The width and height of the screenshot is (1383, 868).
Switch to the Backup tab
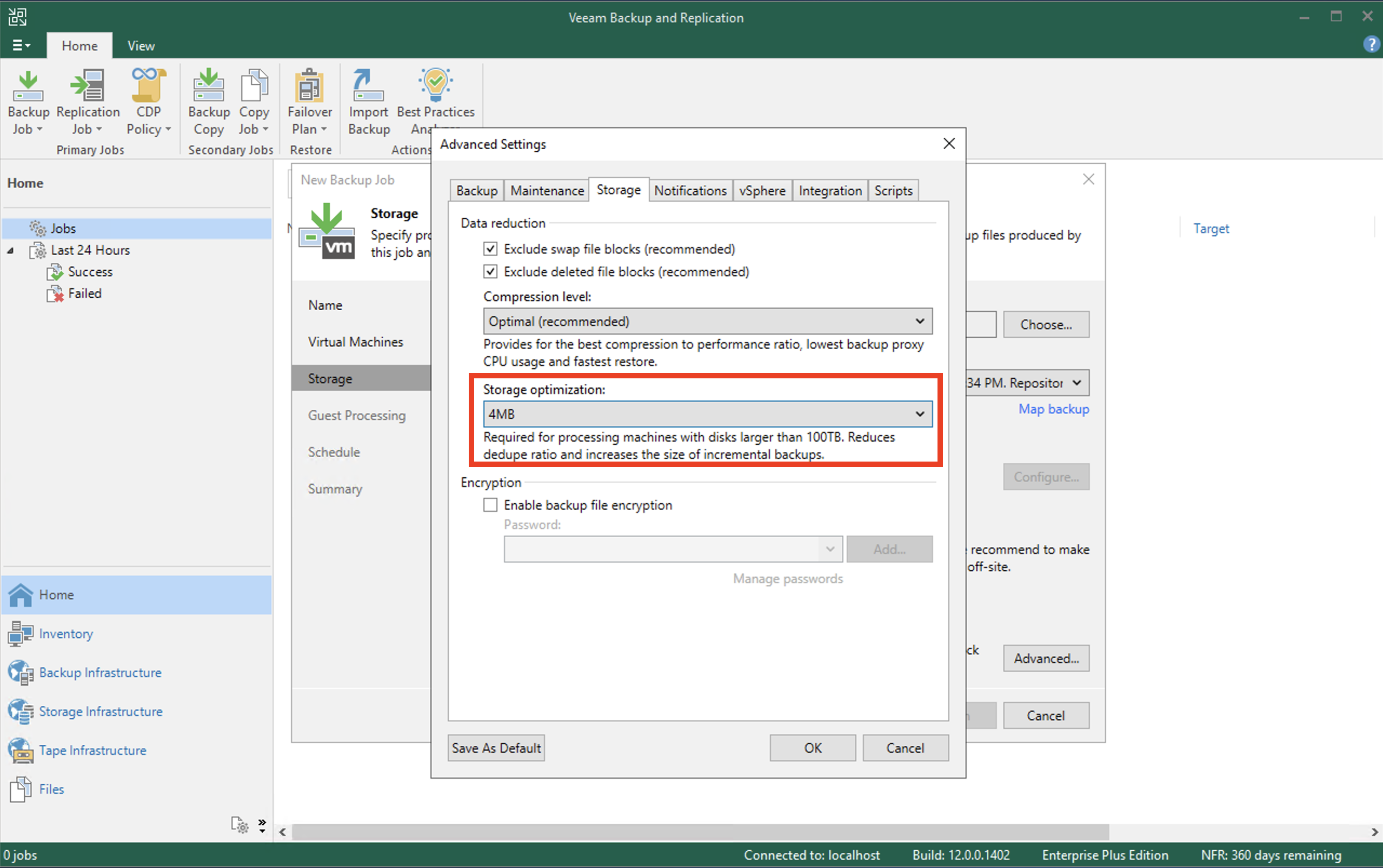click(x=476, y=190)
